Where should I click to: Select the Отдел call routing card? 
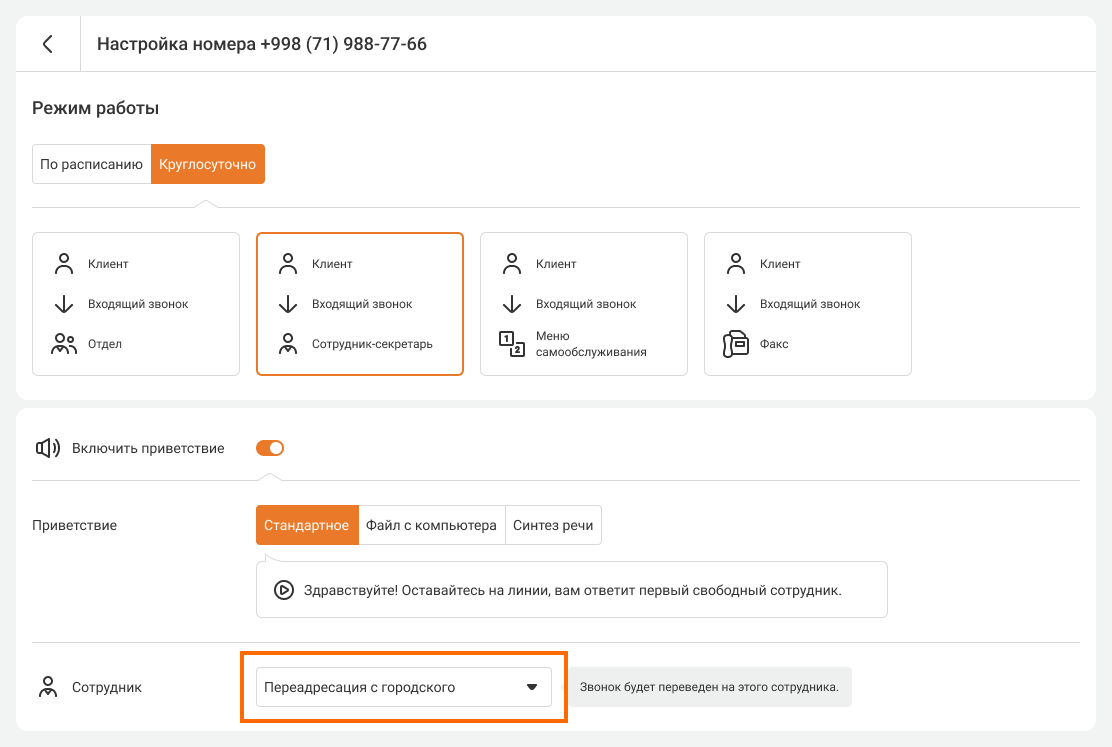click(136, 304)
